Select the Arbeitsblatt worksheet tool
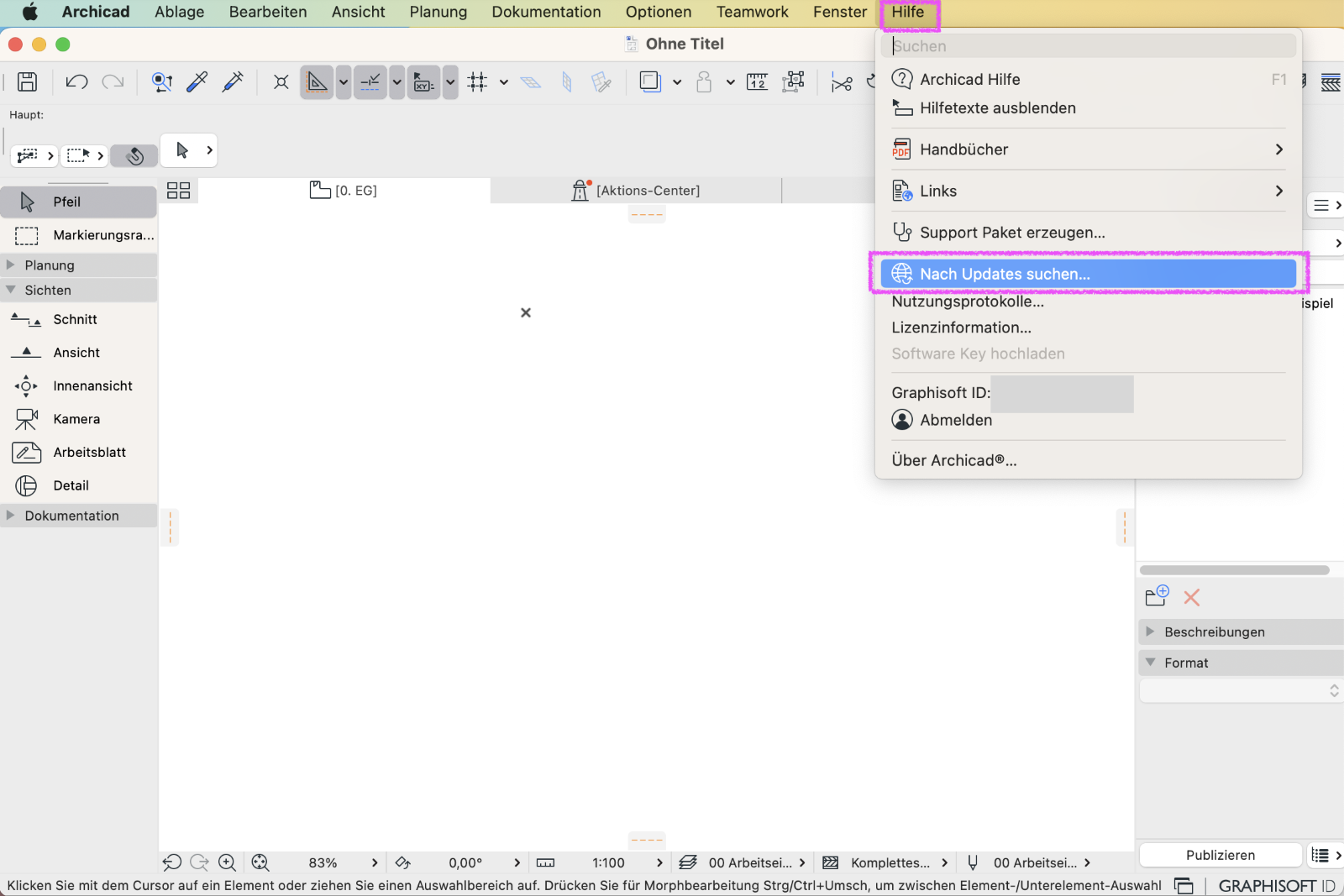The width and height of the screenshot is (1344, 896). click(79, 452)
